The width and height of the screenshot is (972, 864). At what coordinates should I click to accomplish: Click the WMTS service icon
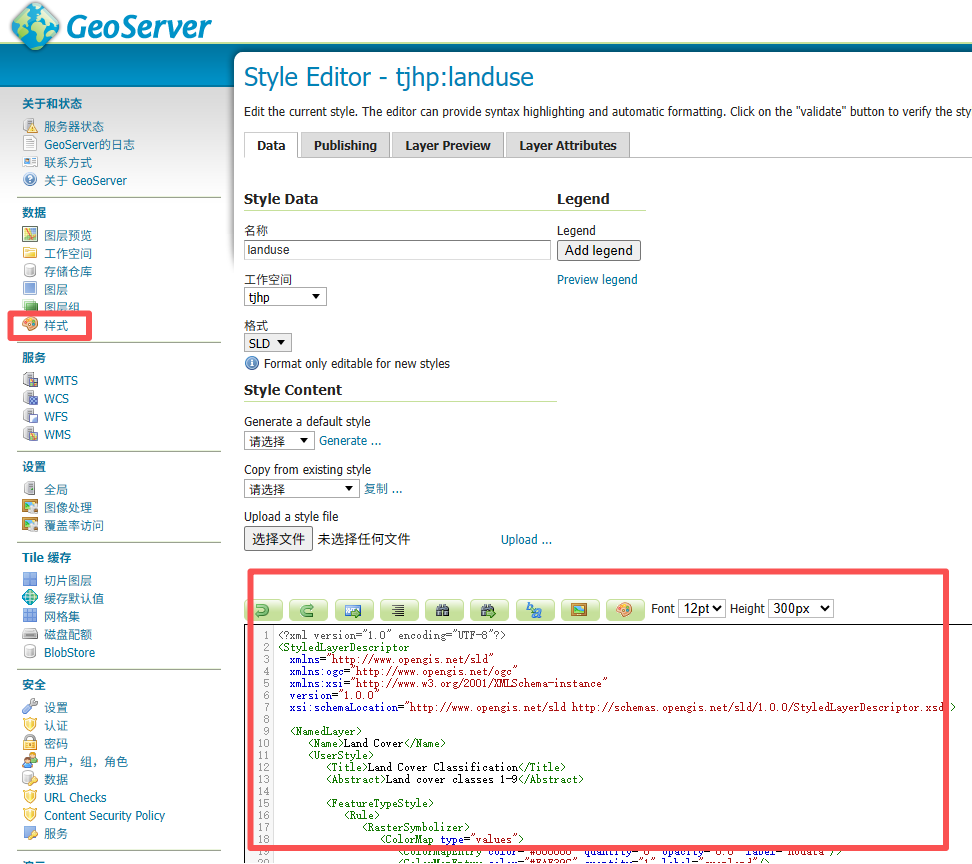(x=30, y=379)
